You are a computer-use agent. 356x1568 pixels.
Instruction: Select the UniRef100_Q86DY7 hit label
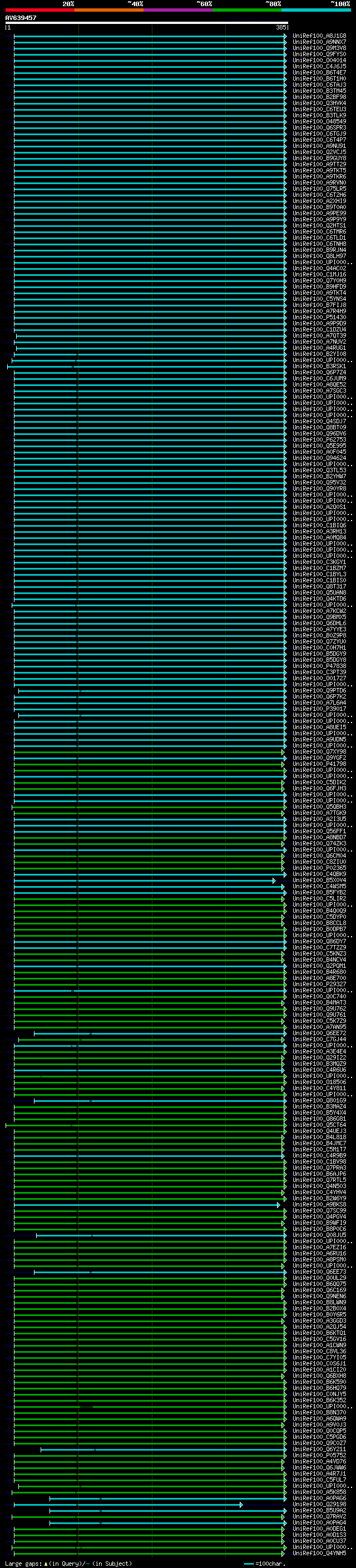(319, 942)
